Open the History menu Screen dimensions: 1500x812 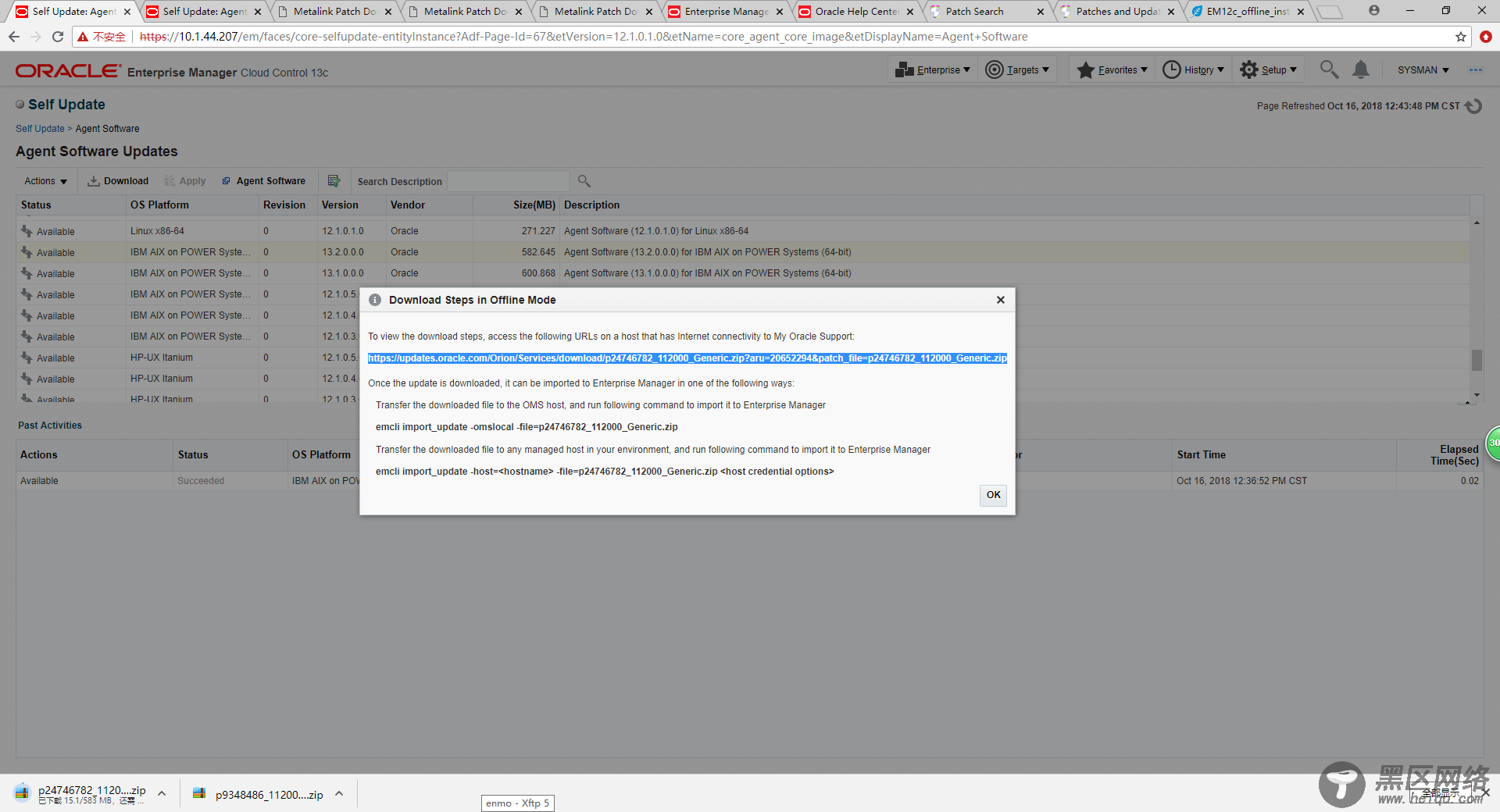click(x=1193, y=69)
